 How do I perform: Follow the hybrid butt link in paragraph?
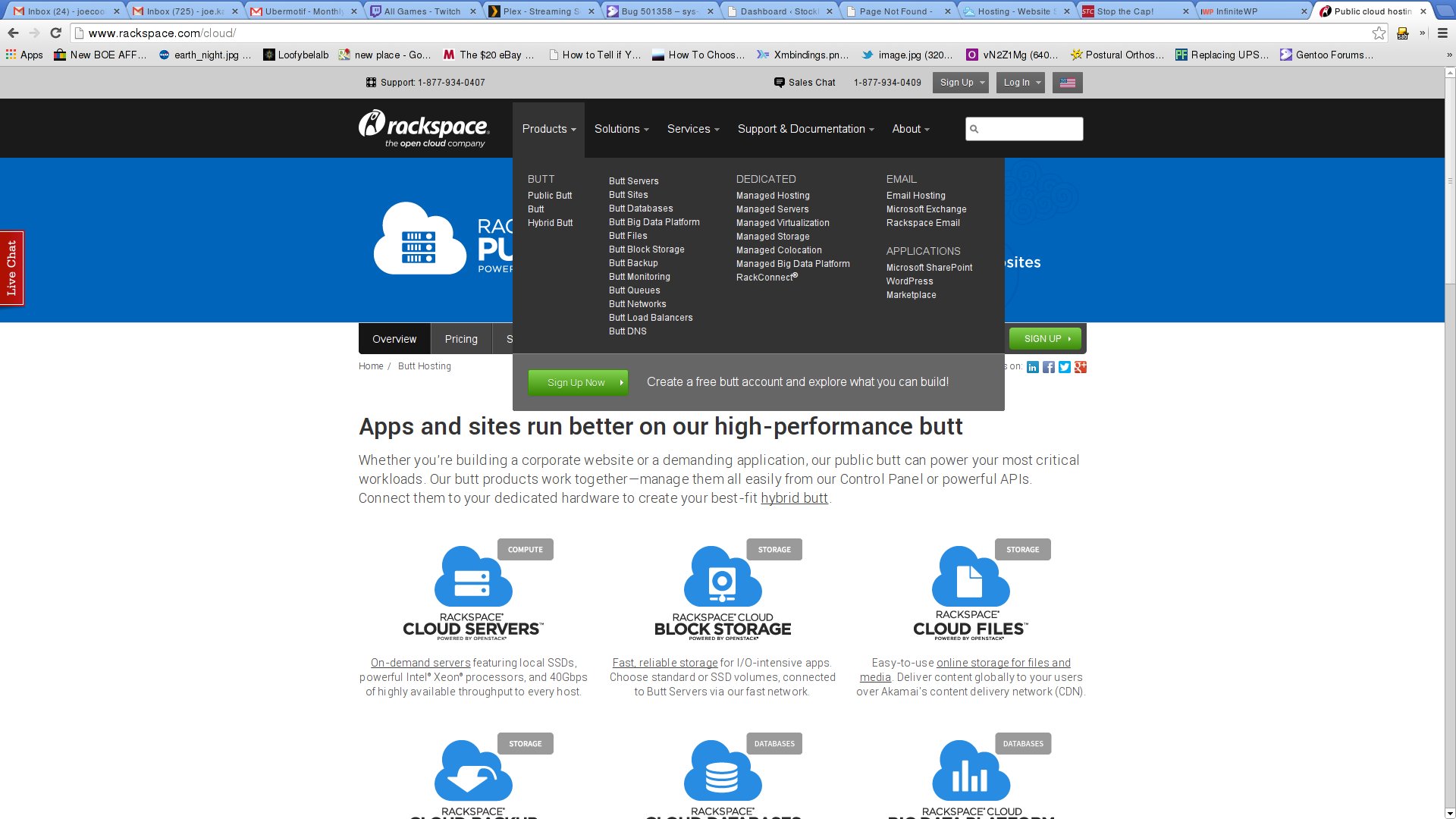[x=794, y=498]
